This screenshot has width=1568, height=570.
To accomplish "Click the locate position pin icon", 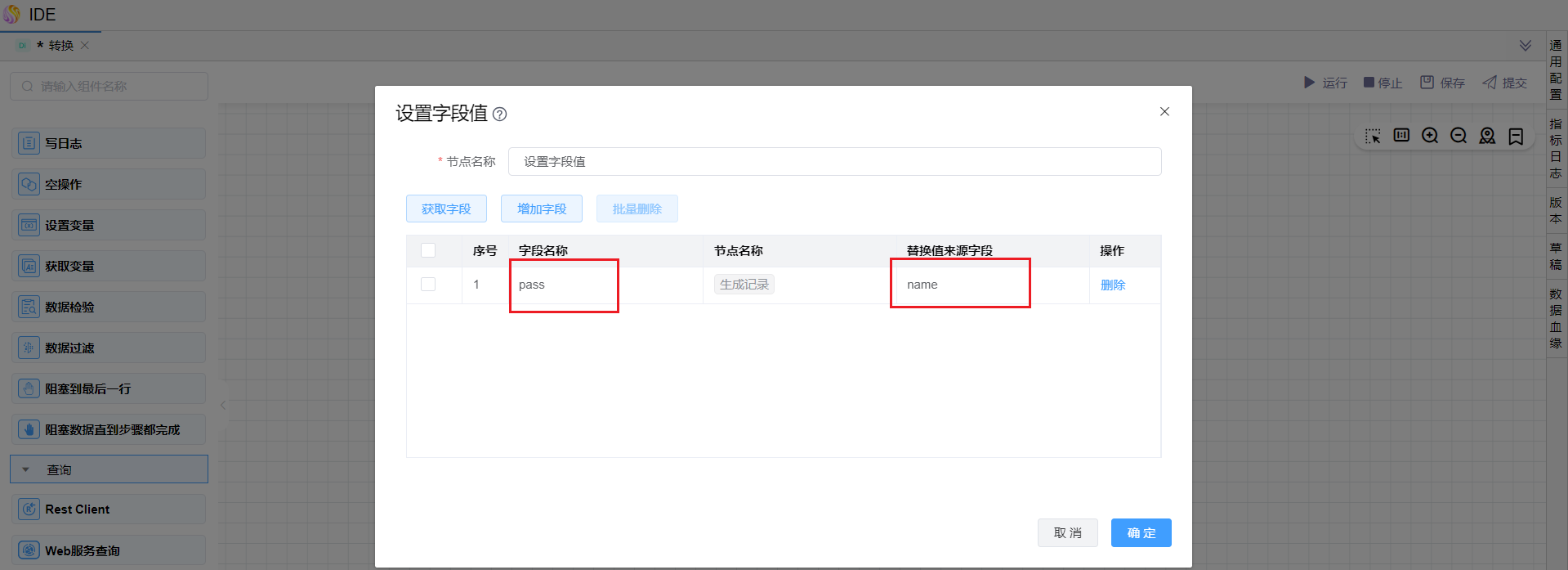I will (x=1487, y=136).
